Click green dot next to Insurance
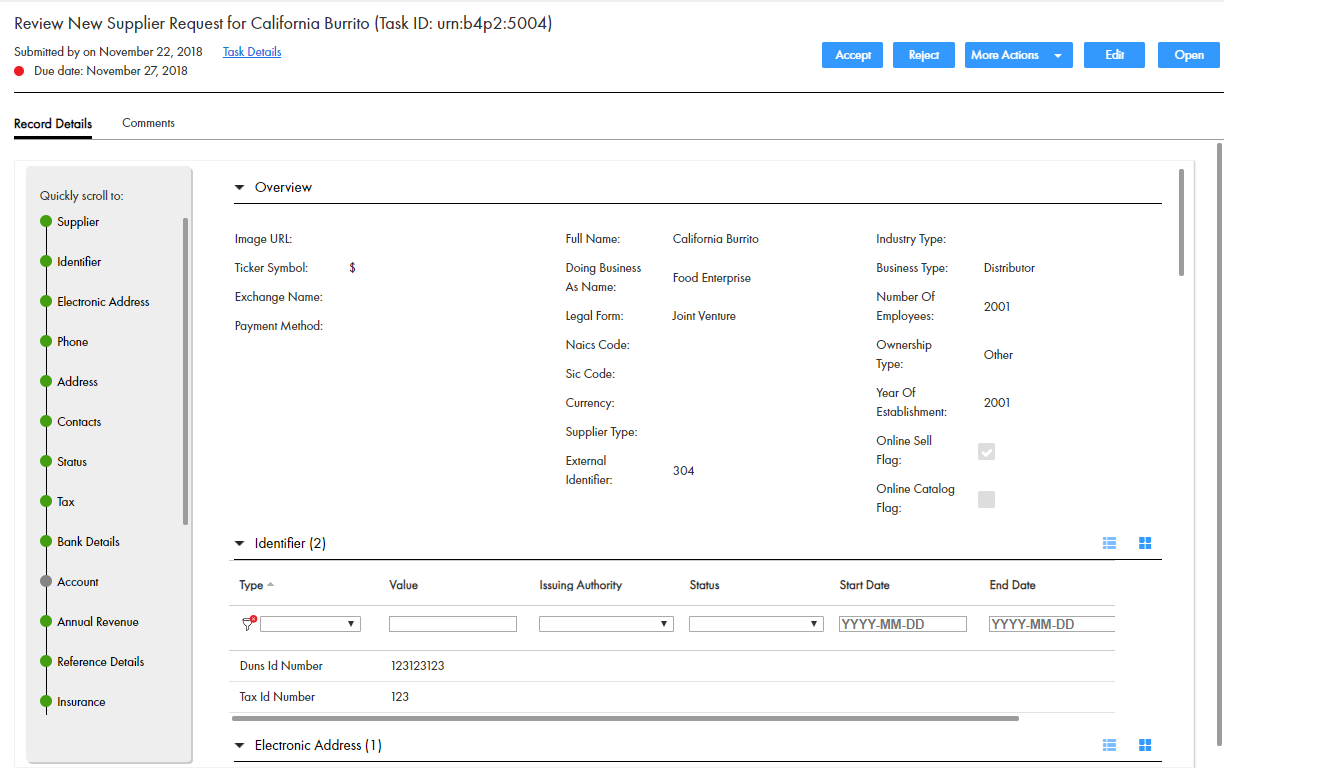This screenshot has height=780, width=1319. pyautogui.click(x=46, y=702)
